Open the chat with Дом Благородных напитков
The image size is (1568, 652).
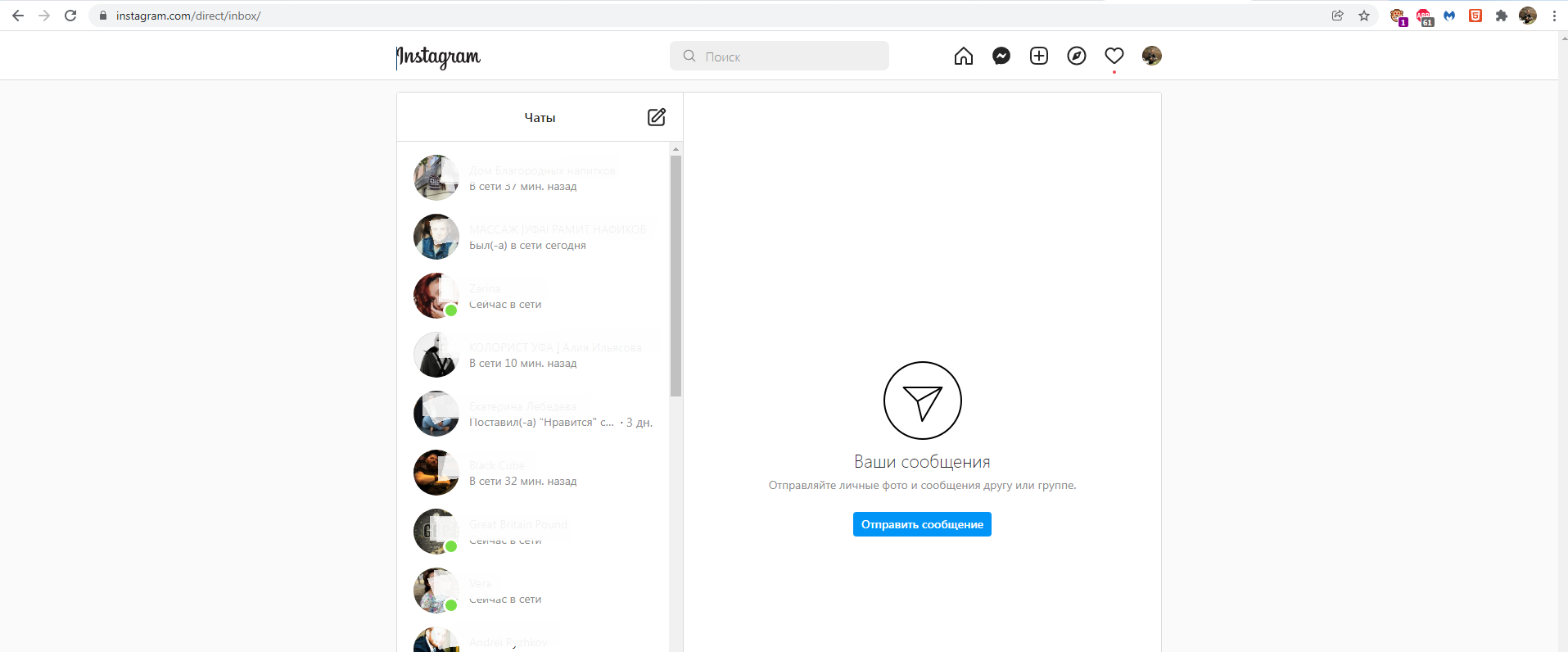(533, 178)
